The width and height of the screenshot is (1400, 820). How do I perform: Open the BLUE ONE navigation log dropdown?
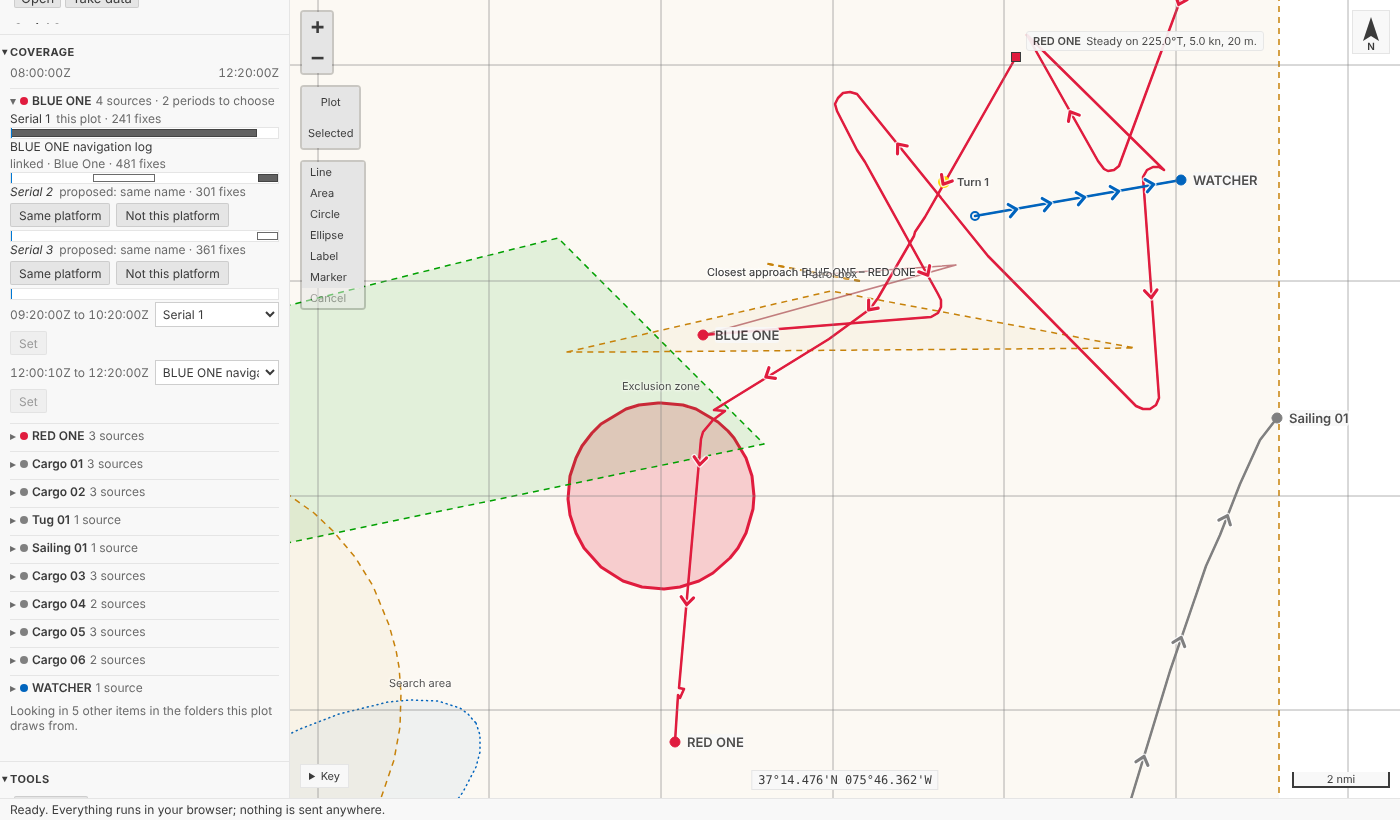tap(217, 372)
